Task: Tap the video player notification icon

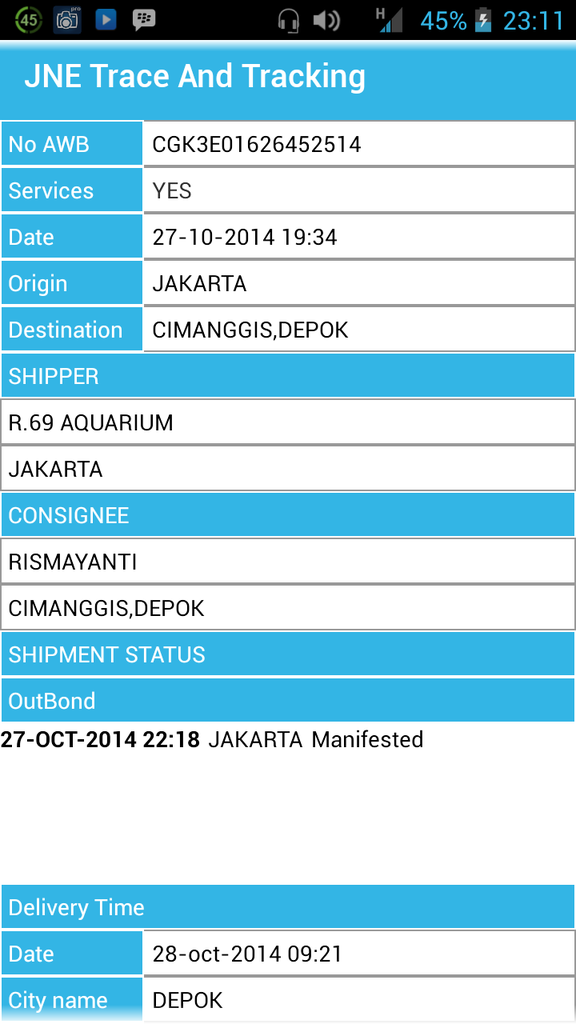Action: tap(106, 20)
